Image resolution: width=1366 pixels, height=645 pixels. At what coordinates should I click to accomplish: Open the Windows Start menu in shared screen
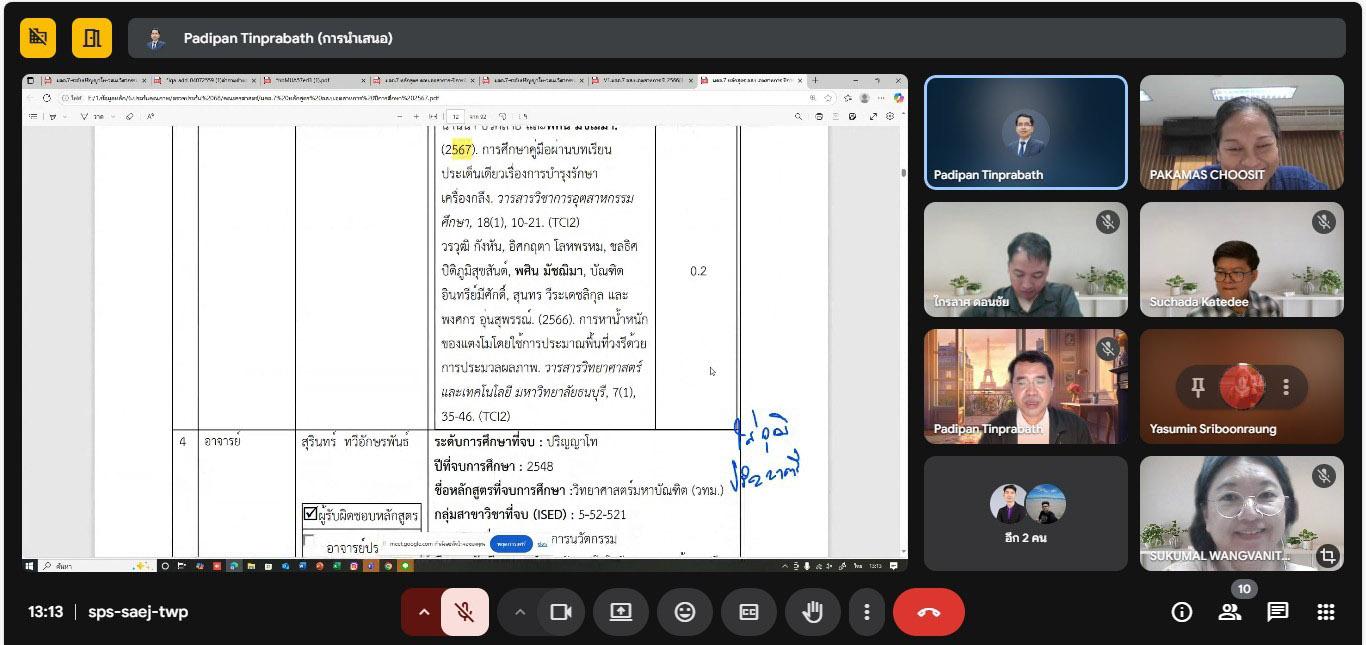[29, 566]
